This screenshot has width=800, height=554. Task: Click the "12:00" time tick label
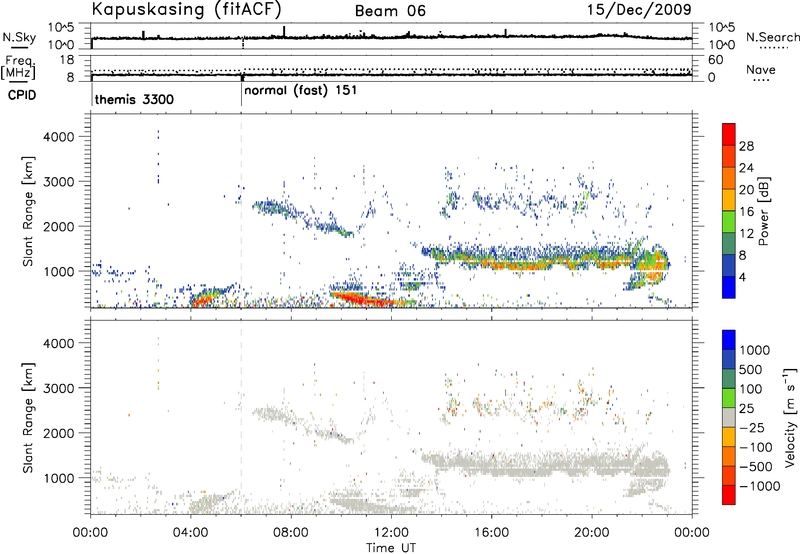pos(391,533)
